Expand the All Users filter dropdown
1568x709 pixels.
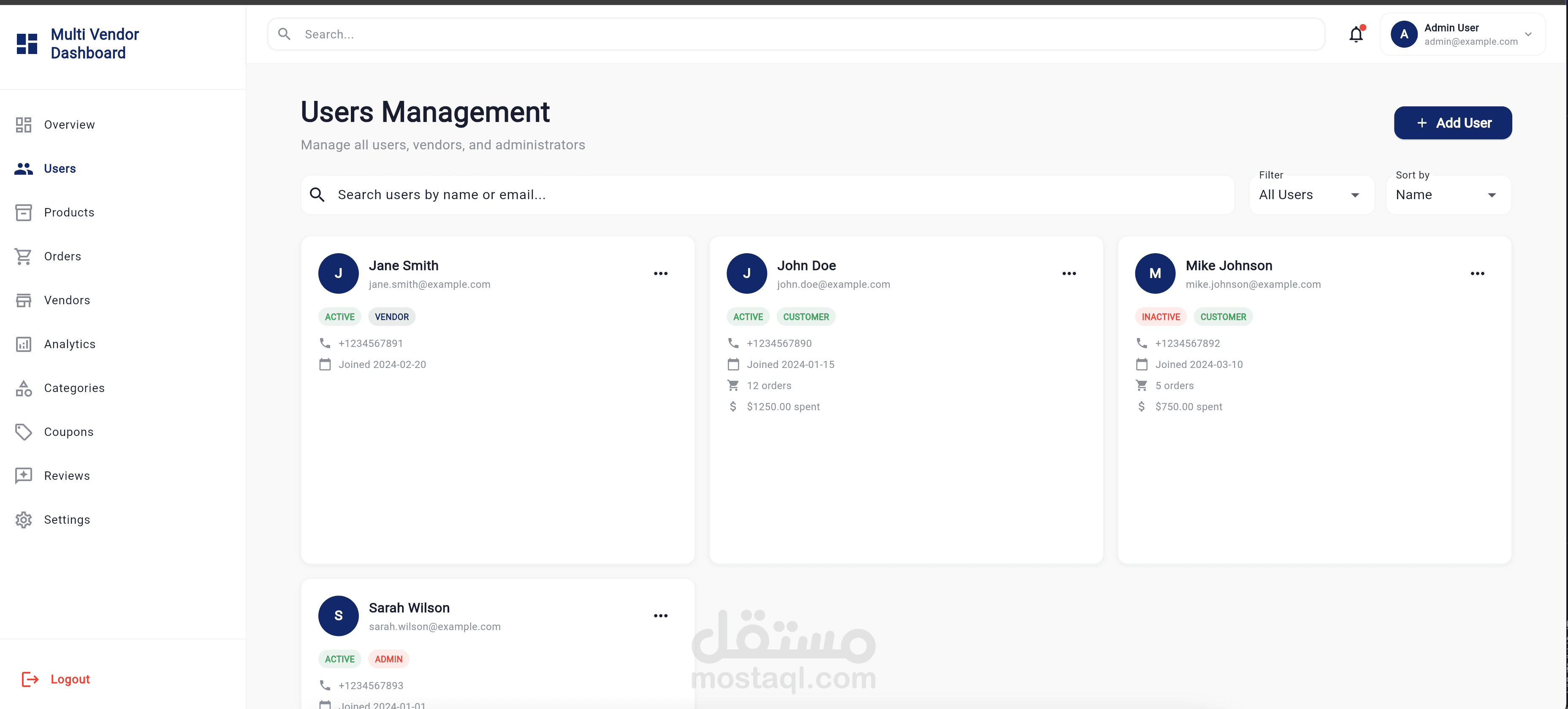(1311, 195)
